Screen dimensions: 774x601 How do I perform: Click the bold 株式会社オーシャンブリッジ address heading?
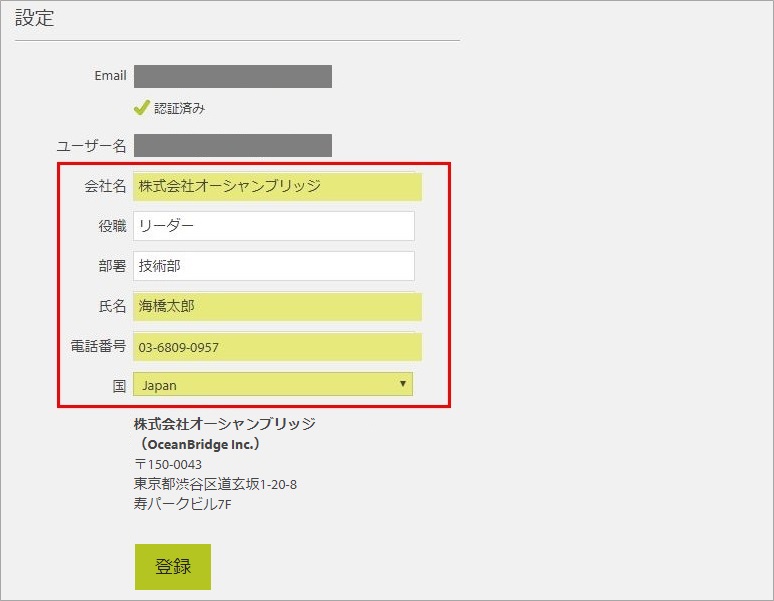[x=225, y=424]
